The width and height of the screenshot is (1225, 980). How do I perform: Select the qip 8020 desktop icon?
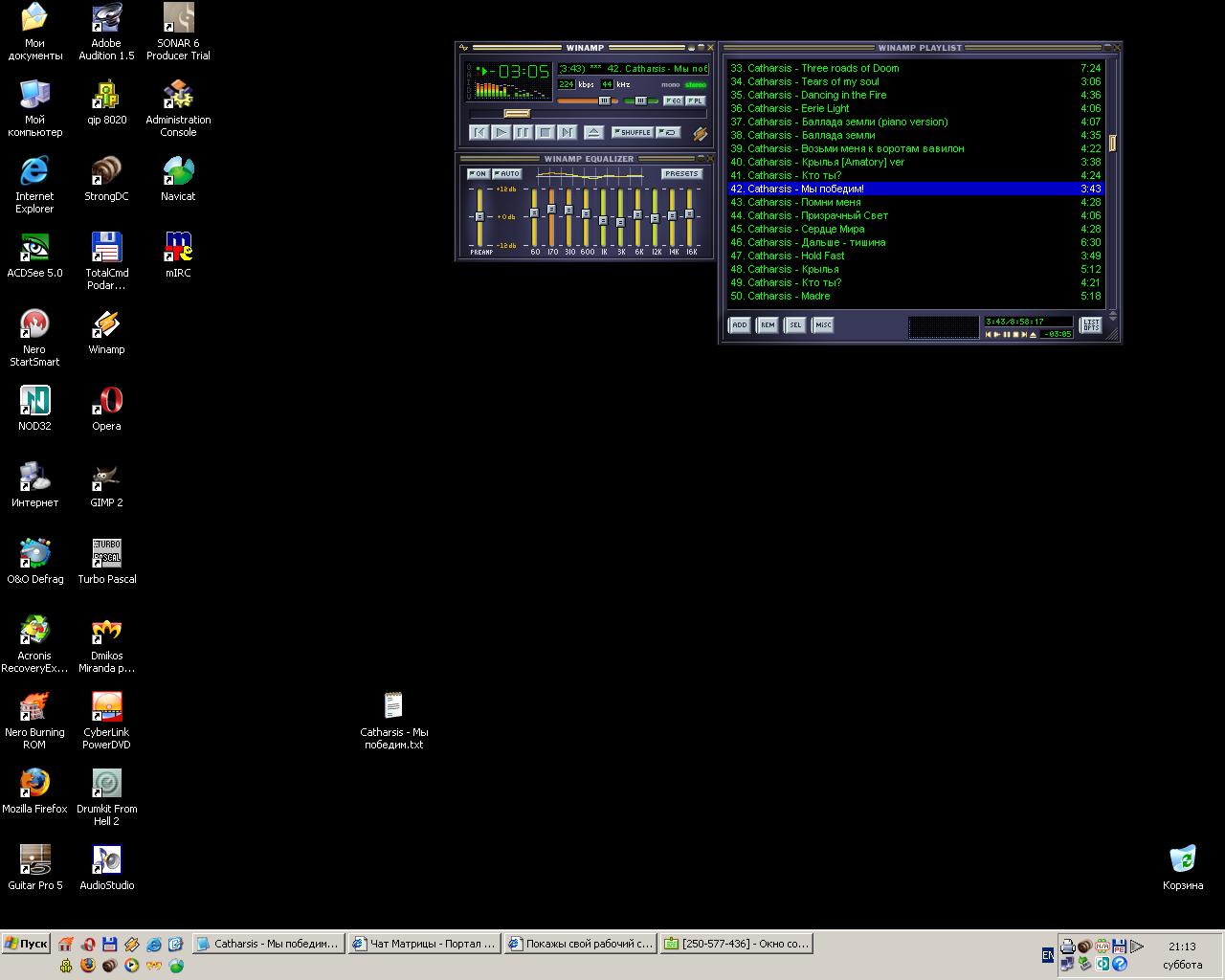coord(106,102)
